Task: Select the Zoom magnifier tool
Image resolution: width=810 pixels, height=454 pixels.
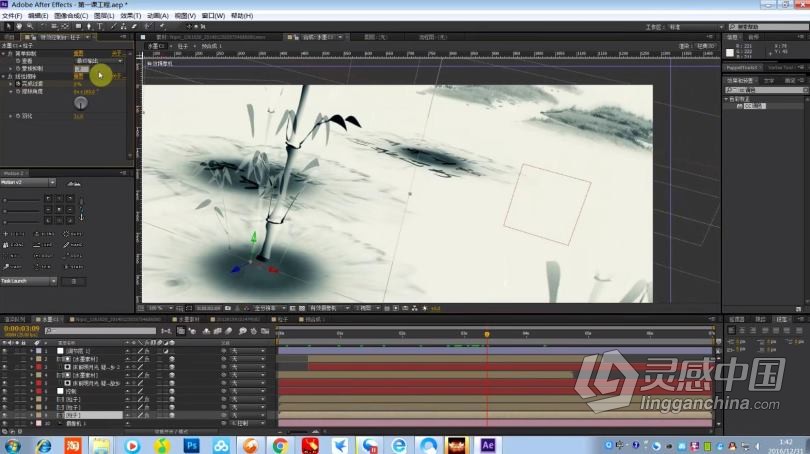Action: 30,26
